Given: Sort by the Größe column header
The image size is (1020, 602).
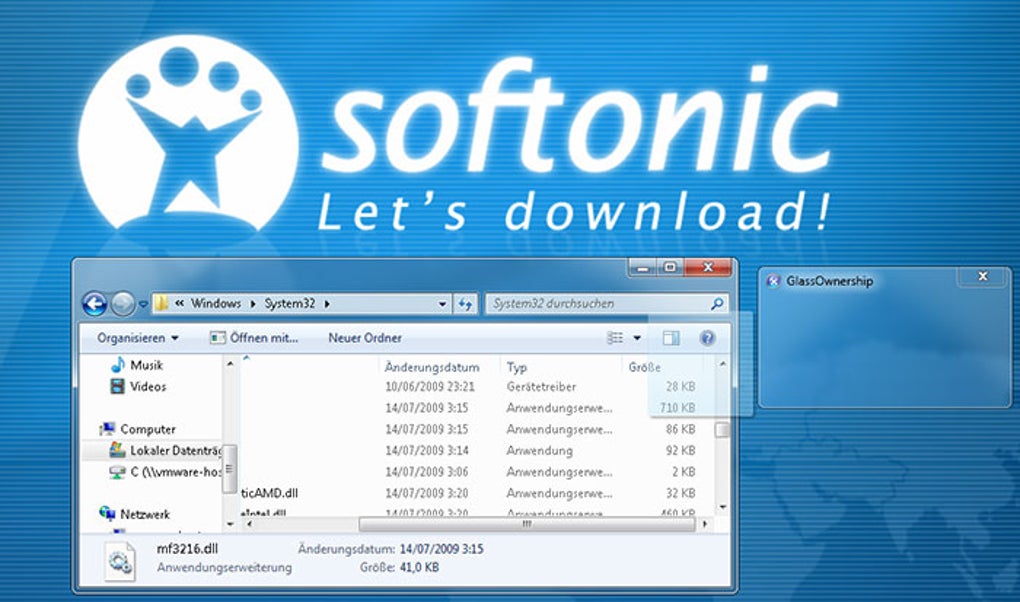Looking at the screenshot, I should 645,367.
